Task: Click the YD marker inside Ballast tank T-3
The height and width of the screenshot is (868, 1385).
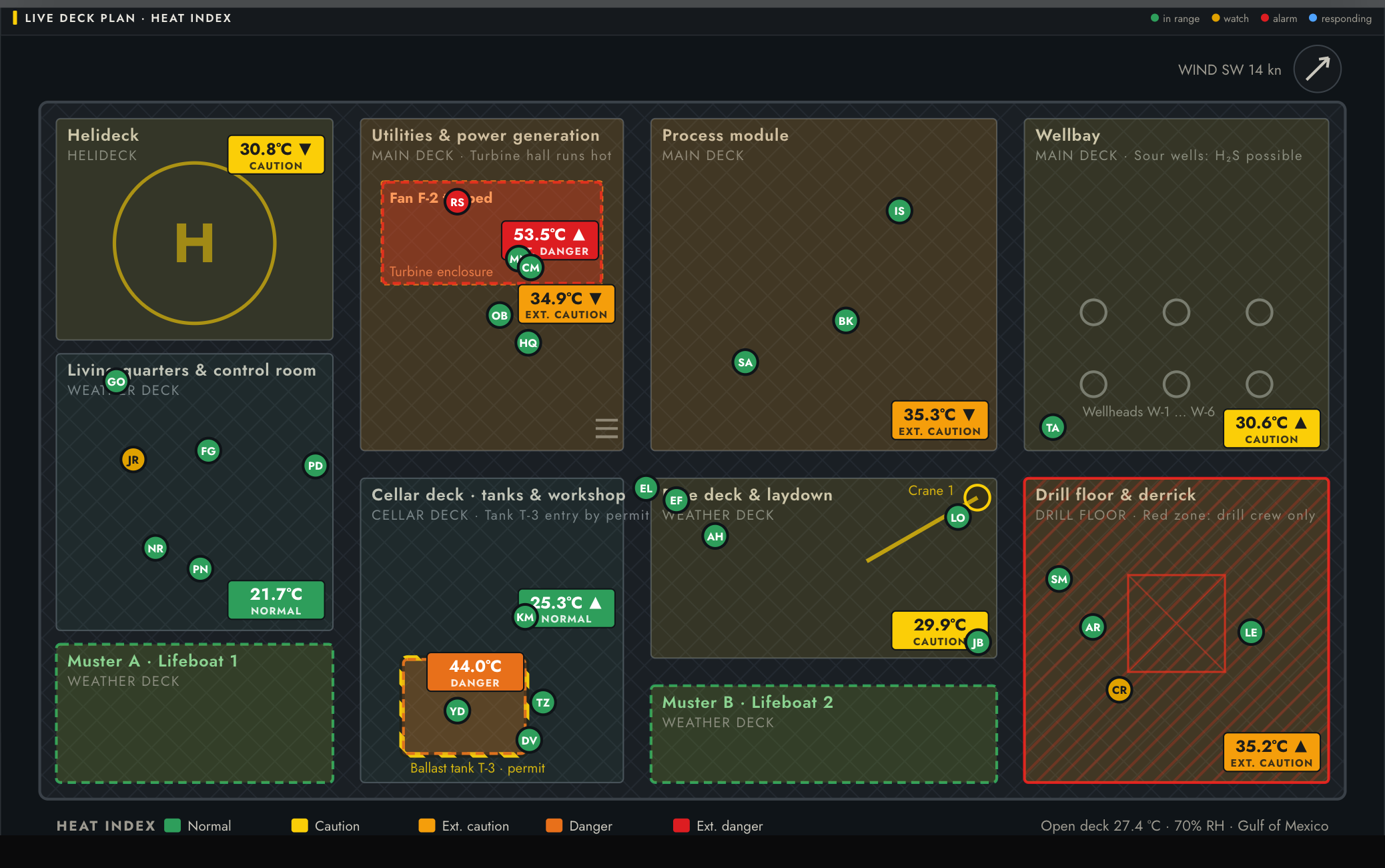Action: (457, 711)
